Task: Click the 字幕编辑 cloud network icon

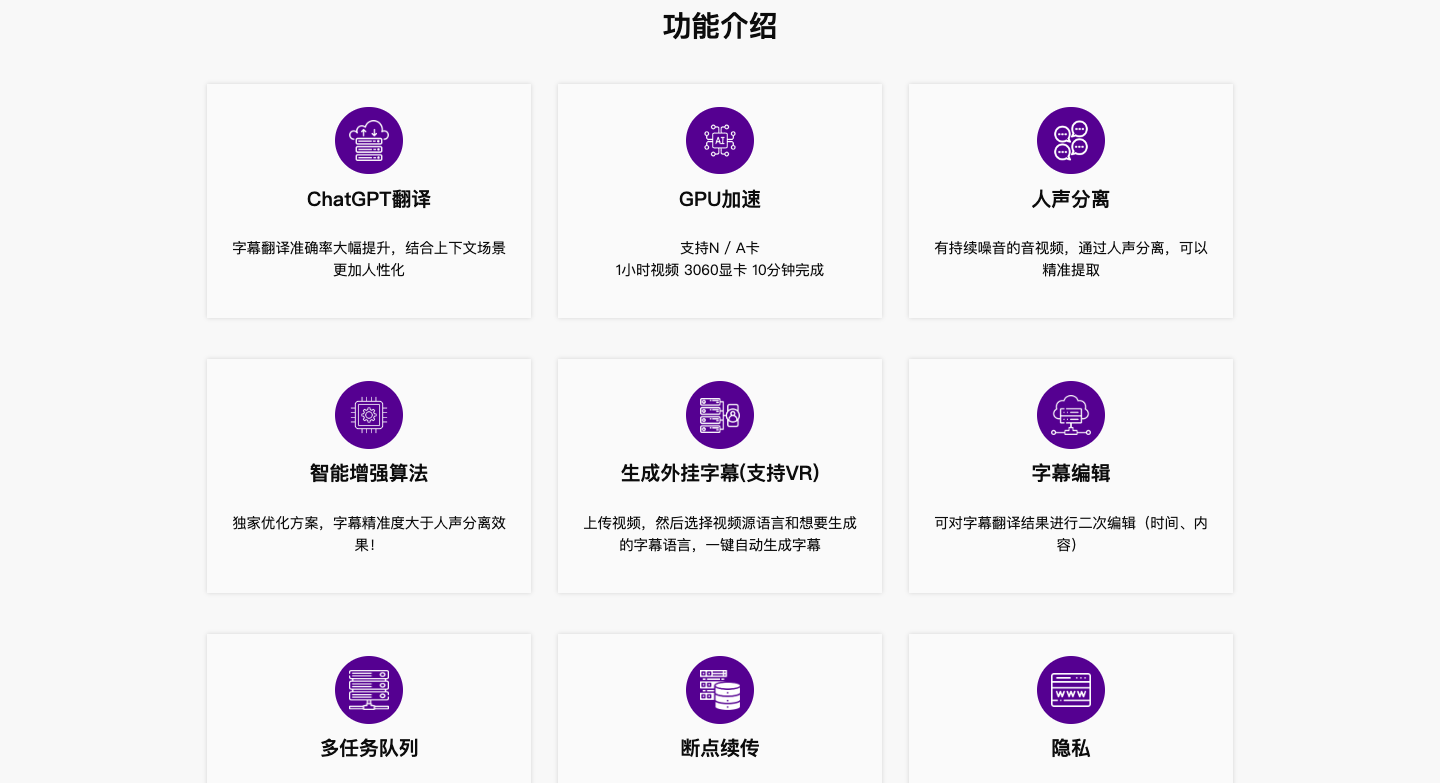Action: [x=1071, y=415]
